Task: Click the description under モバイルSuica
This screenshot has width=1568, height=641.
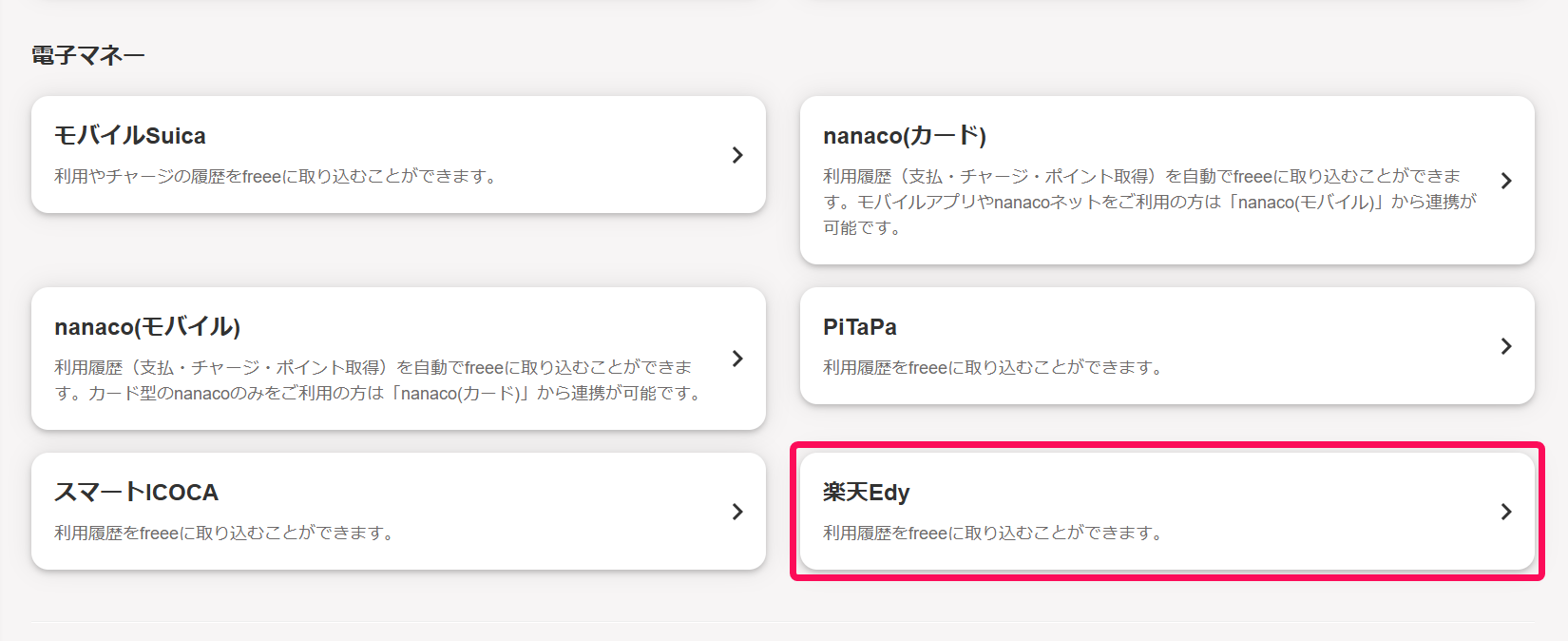Action: pyautogui.click(x=277, y=176)
